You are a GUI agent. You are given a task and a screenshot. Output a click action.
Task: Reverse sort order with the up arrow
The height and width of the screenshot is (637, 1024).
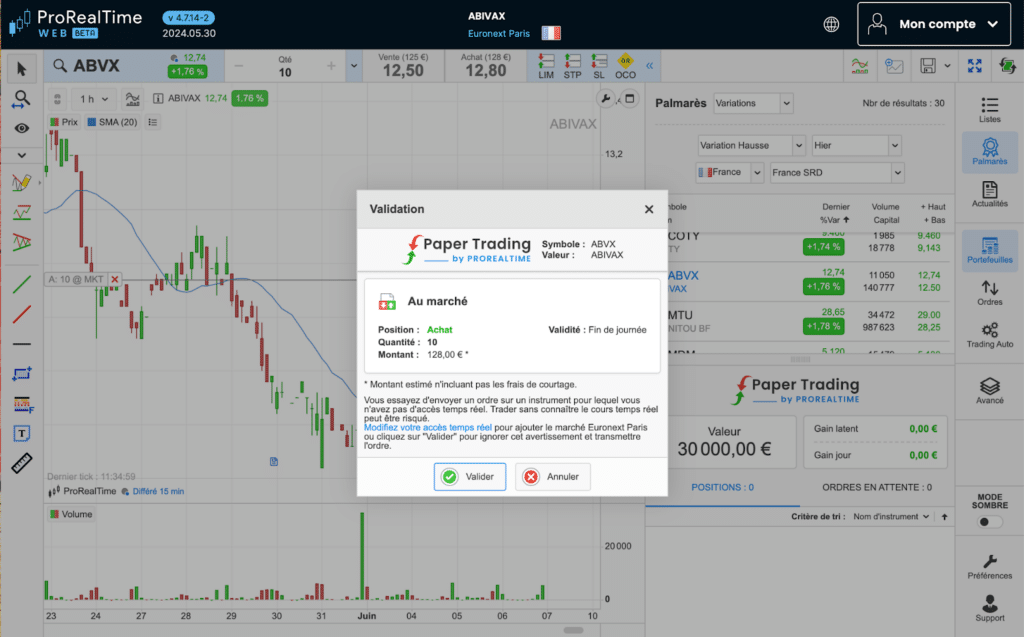(x=944, y=517)
